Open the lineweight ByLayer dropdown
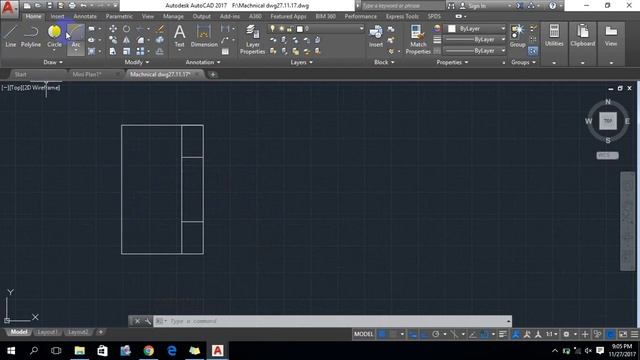 click(476, 40)
